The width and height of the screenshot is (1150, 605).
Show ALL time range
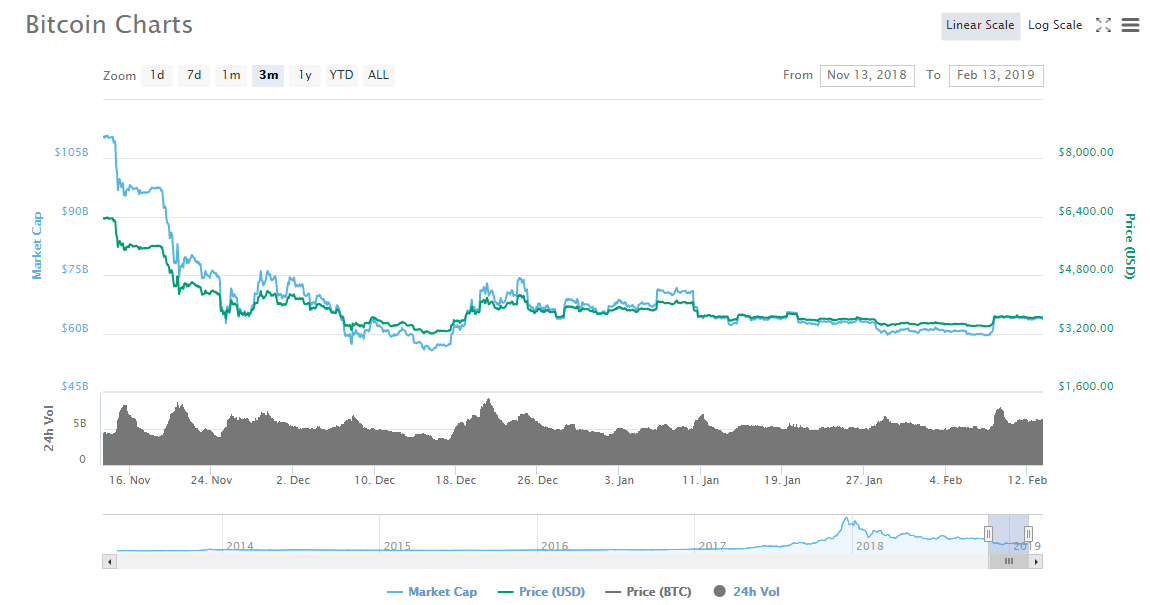pyautogui.click(x=378, y=75)
